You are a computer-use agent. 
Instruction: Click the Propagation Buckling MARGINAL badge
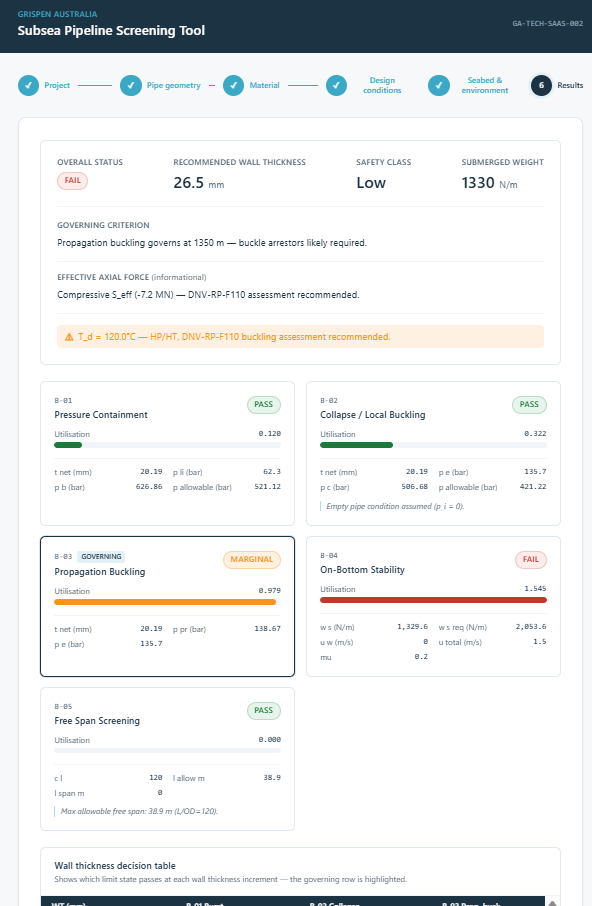[x=252, y=559]
